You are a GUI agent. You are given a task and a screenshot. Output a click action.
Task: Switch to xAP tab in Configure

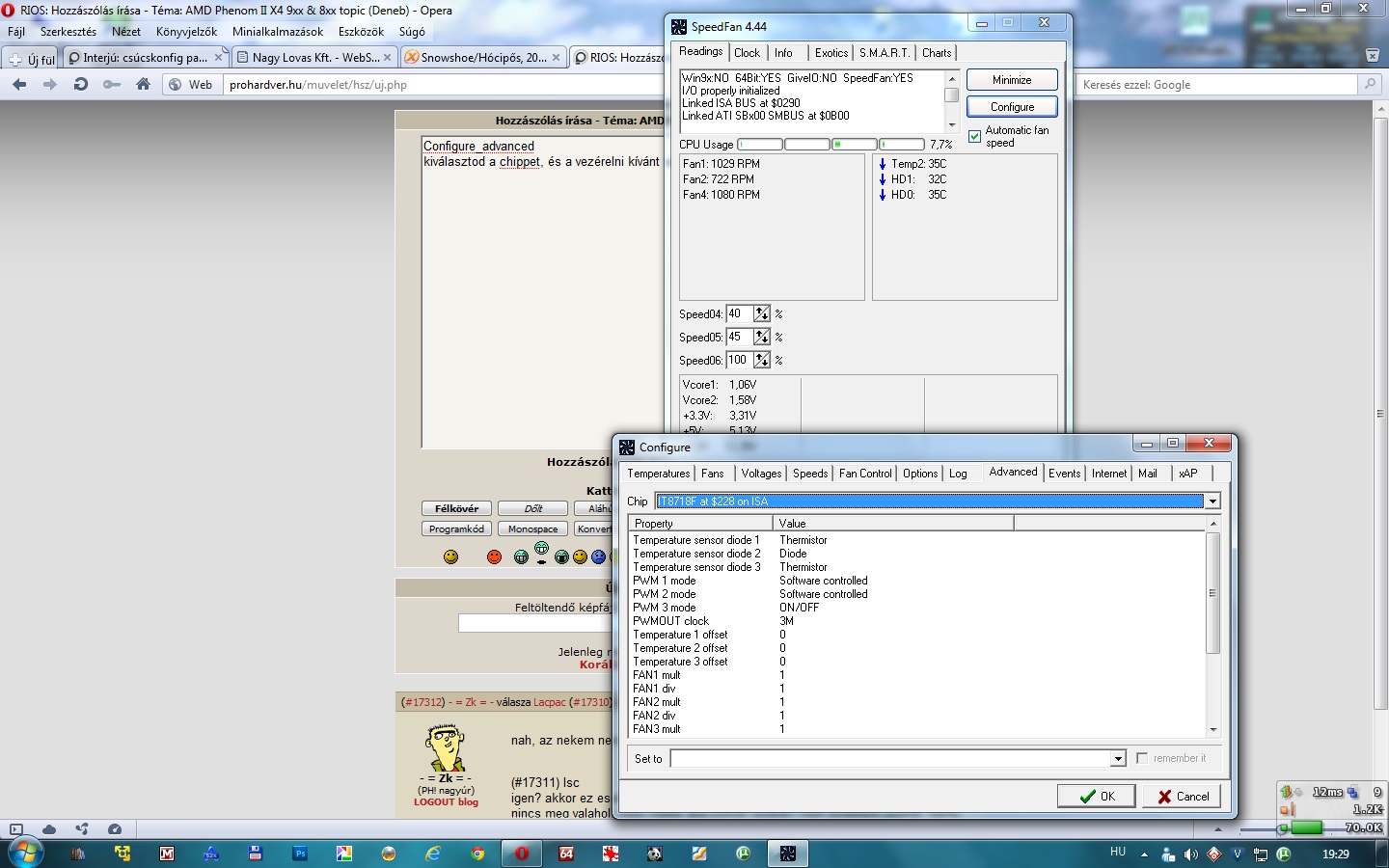pos(1188,474)
